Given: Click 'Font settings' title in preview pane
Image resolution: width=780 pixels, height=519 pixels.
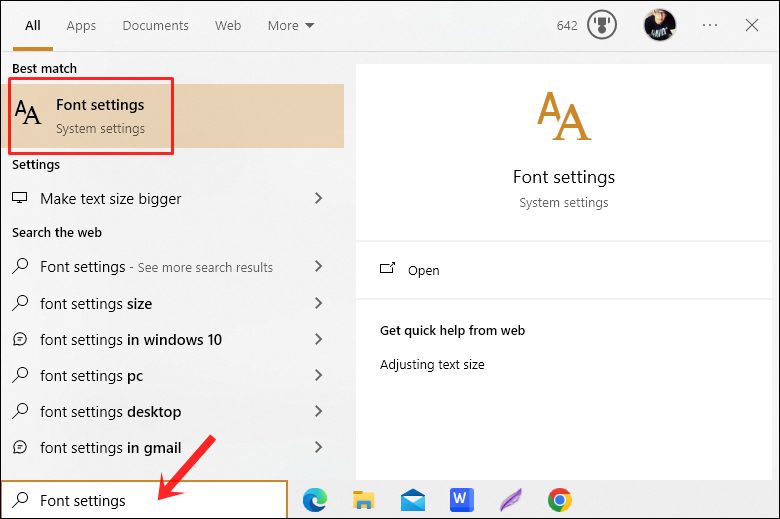Looking at the screenshot, I should [564, 177].
